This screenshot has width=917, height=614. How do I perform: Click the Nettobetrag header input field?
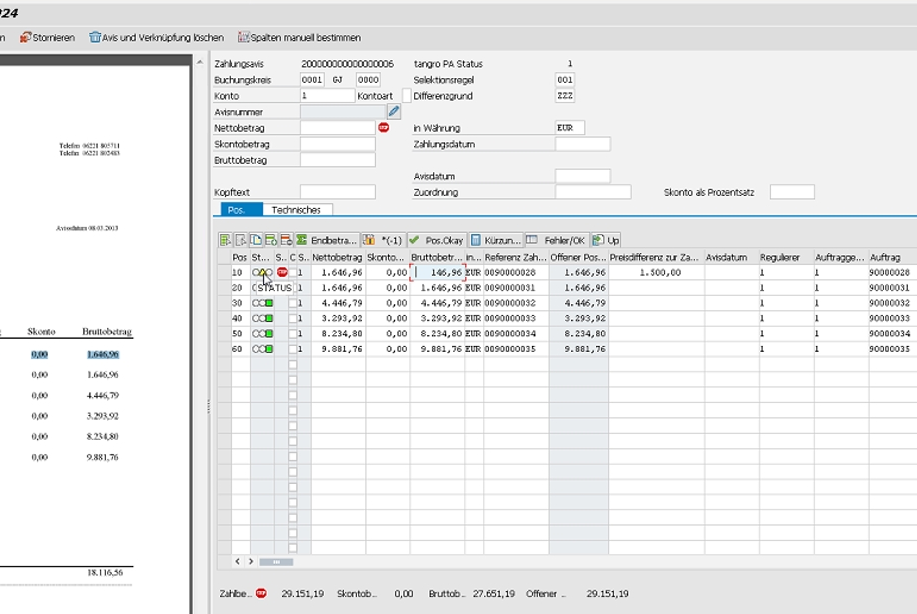point(337,128)
